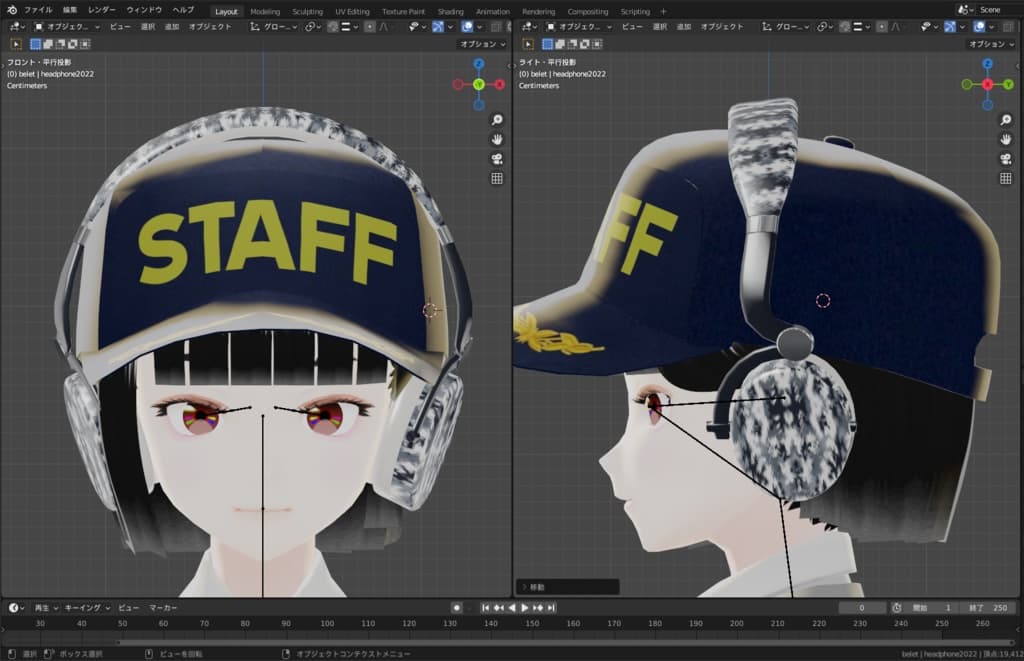The width and height of the screenshot is (1024, 661).
Task: Click the マーカー menu in timeline
Action: pyautogui.click(x=163, y=608)
